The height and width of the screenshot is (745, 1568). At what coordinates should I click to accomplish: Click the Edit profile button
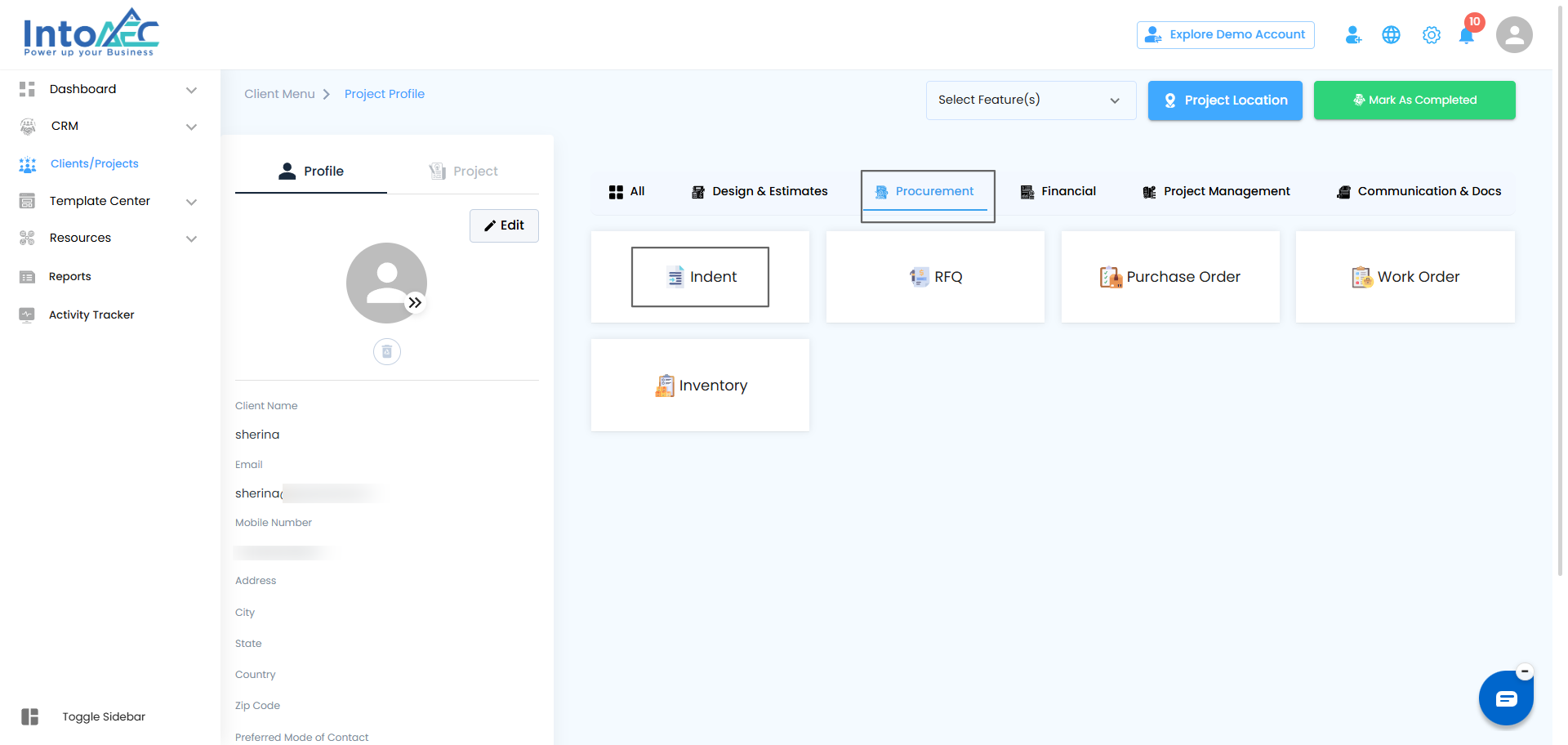[504, 225]
